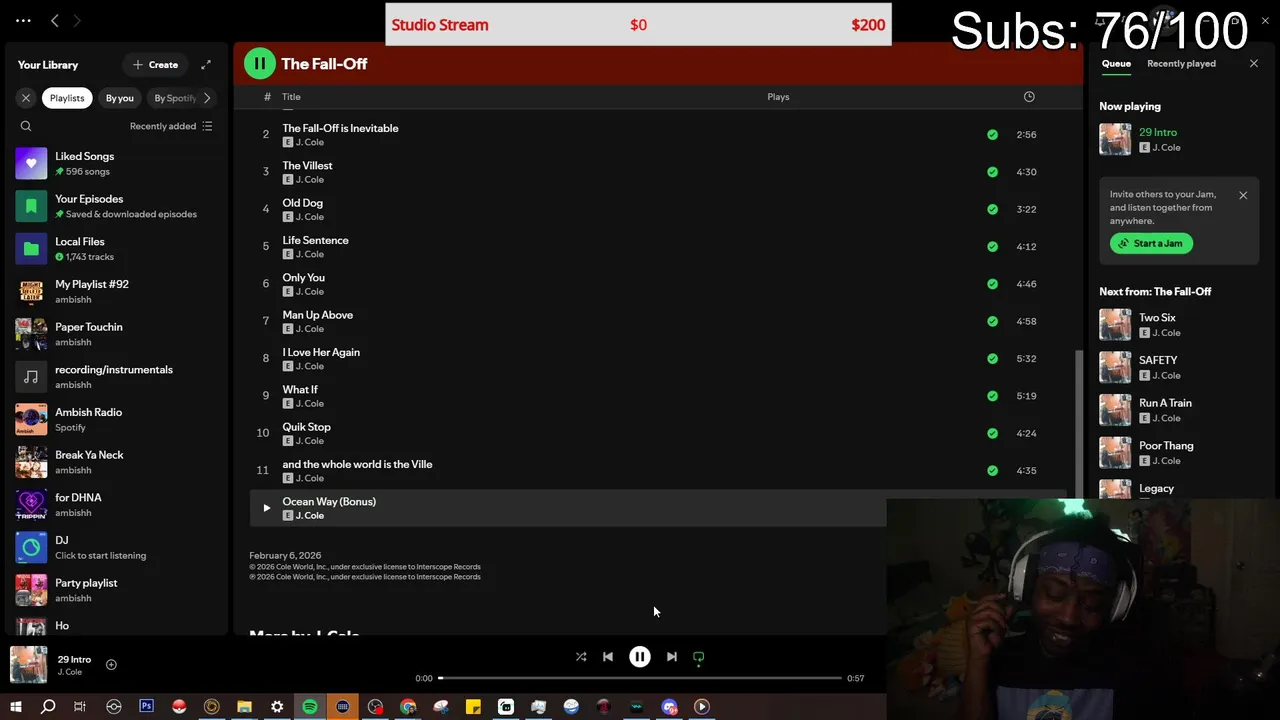Open the Ambish Radio playlist
Screen dimensions: 1280x720
coord(115,419)
